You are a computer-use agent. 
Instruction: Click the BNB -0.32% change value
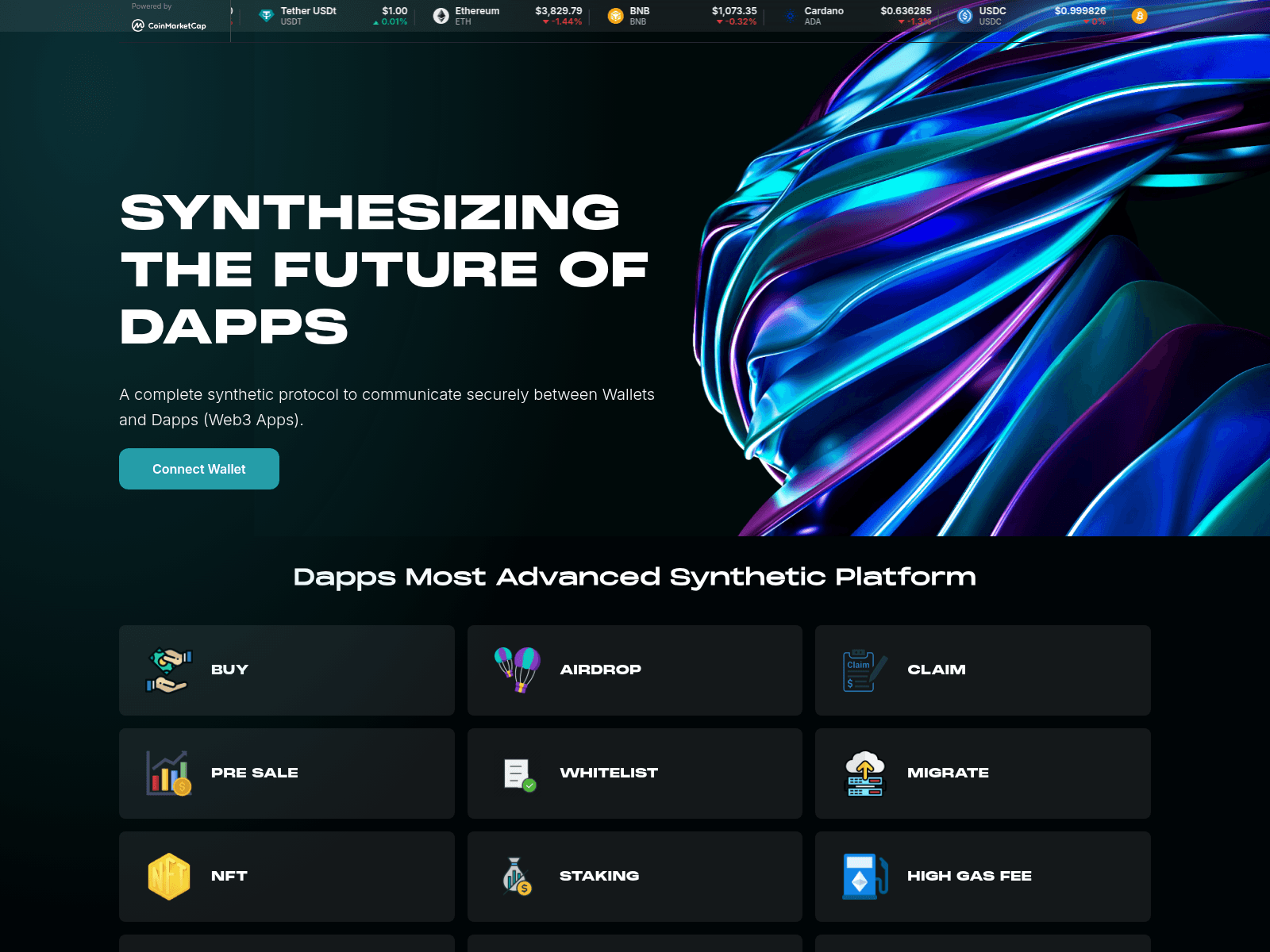(x=737, y=22)
